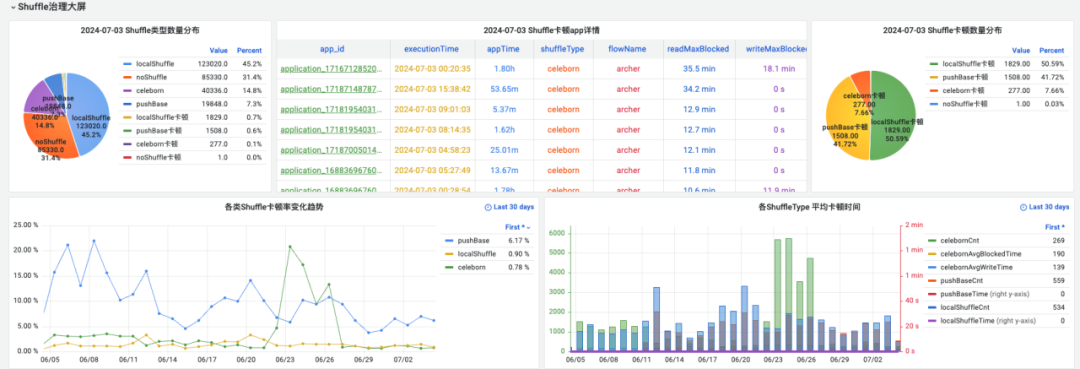The height and width of the screenshot is (369, 1080).
Task: Open the application link in the 05:27:49 row
Action: [x=331, y=170]
